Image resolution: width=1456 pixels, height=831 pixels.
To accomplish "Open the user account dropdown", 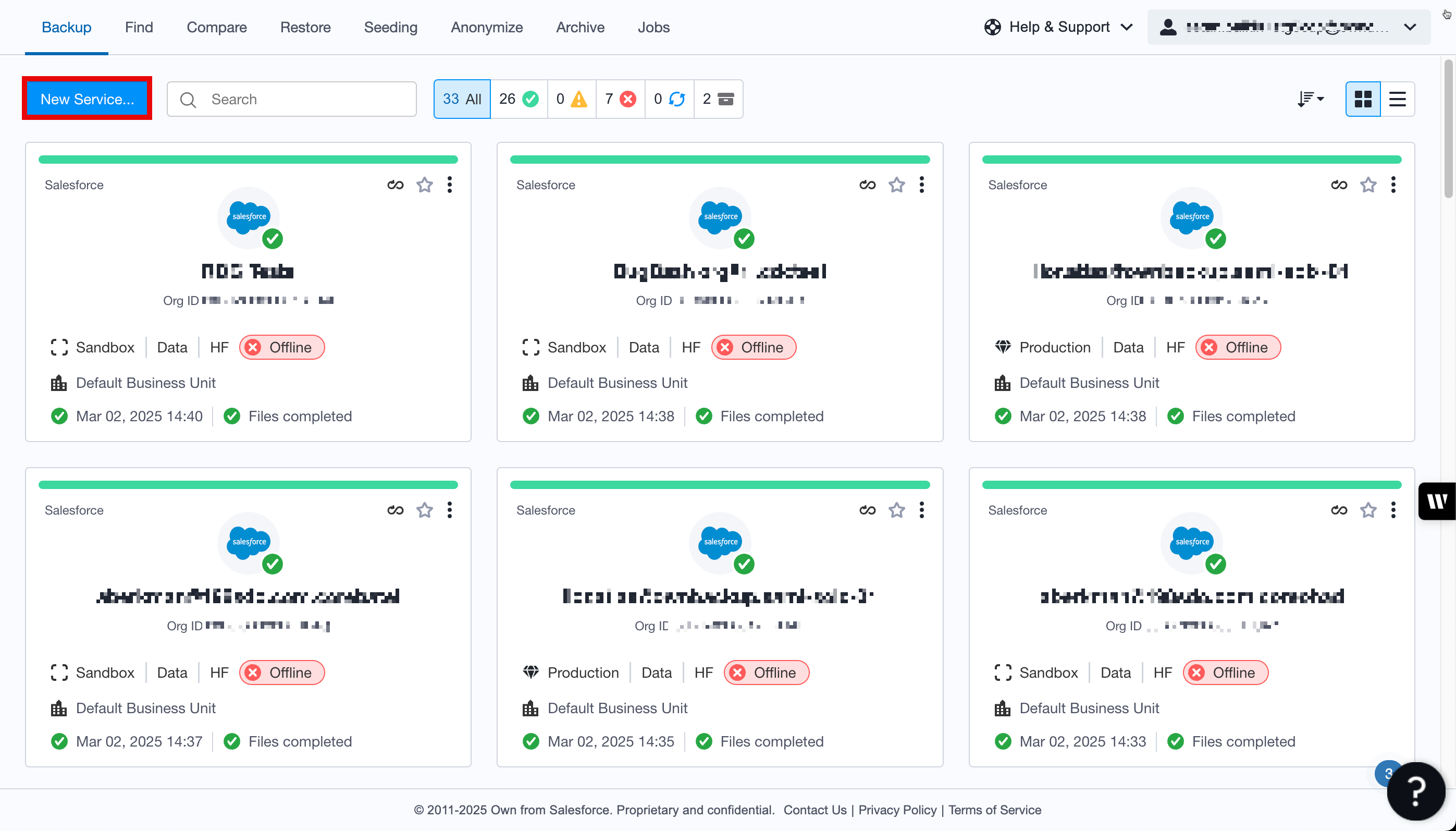I will coord(1288,27).
